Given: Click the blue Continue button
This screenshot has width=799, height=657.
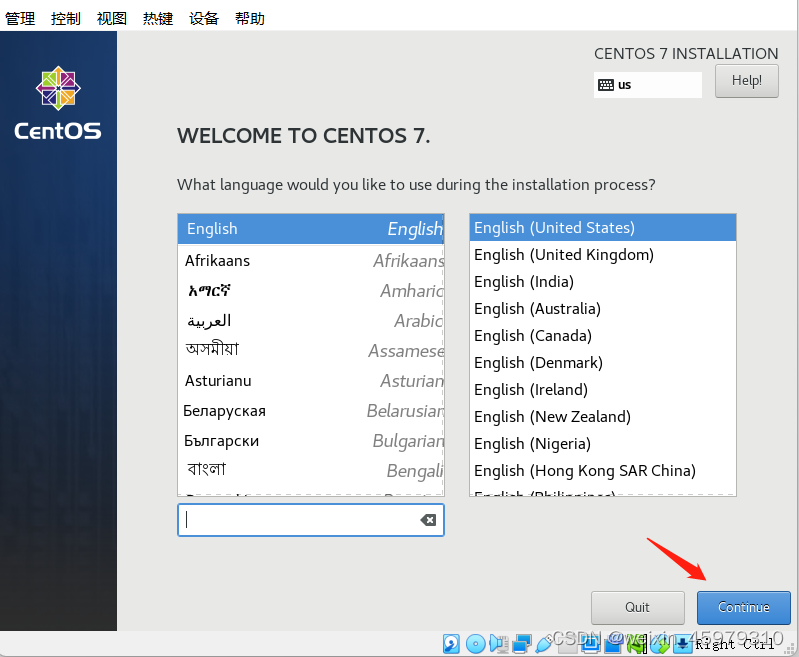Looking at the screenshot, I should tap(743, 607).
